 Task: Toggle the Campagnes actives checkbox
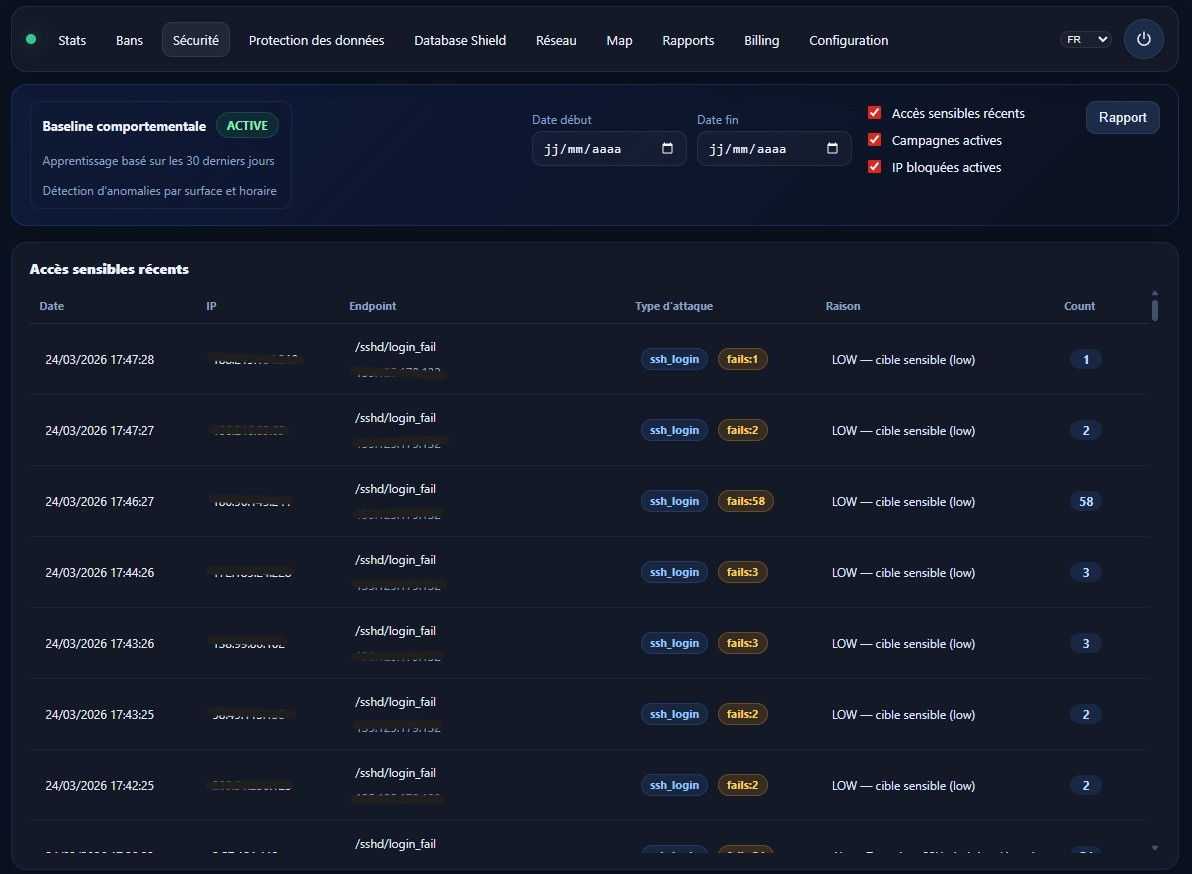(875, 141)
